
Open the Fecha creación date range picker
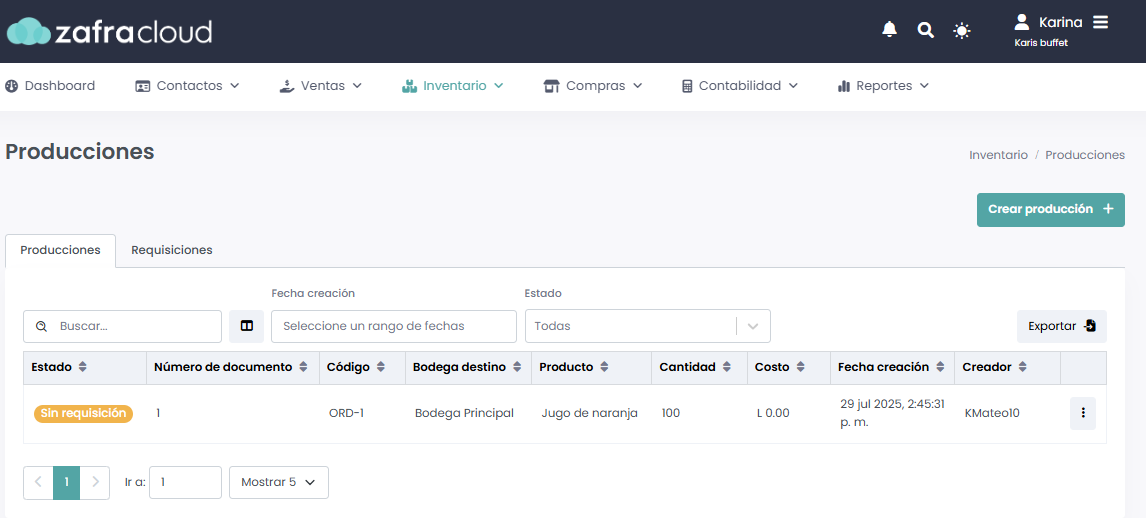[393, 327]
